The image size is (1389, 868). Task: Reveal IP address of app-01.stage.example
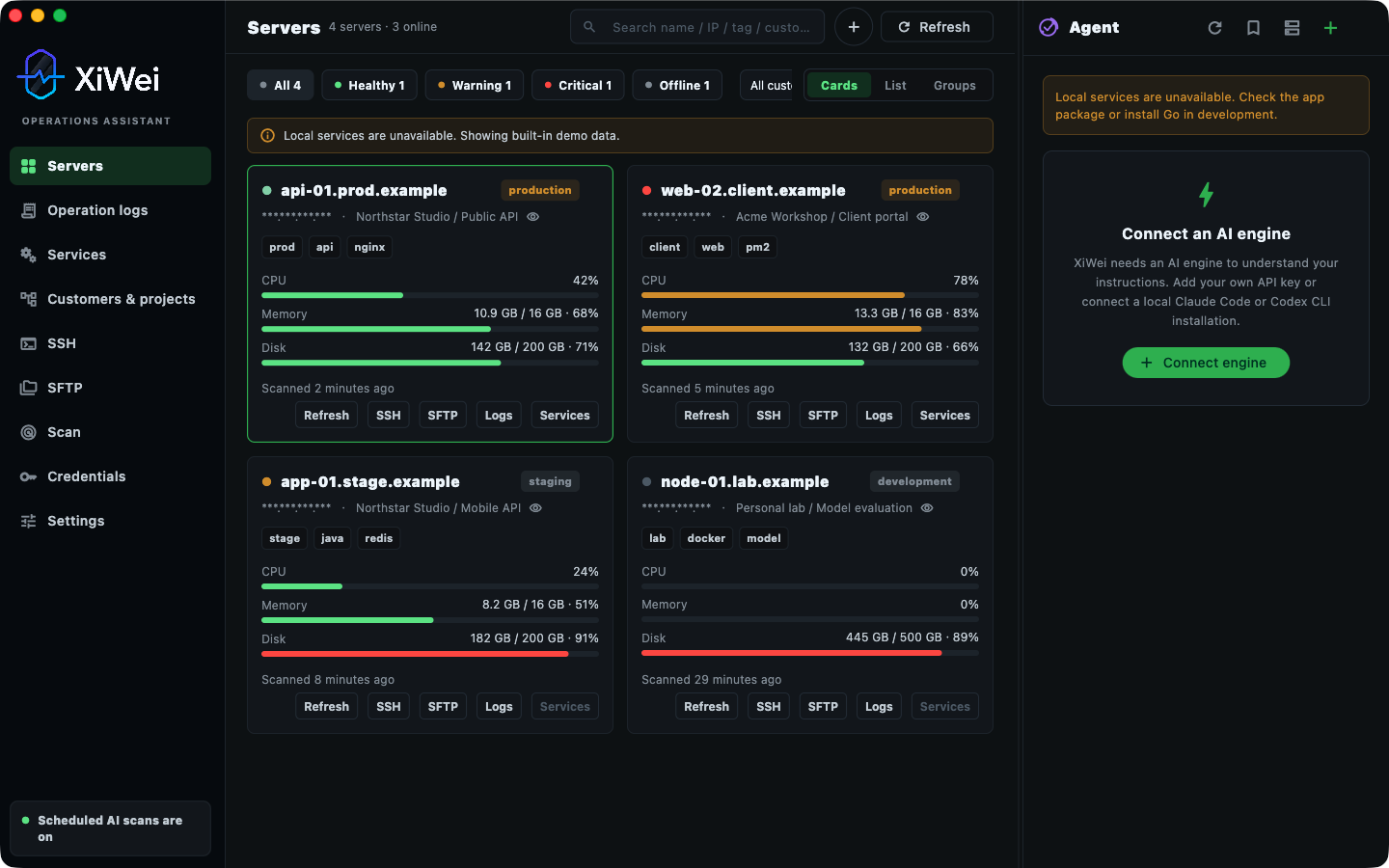click(536, 508)
